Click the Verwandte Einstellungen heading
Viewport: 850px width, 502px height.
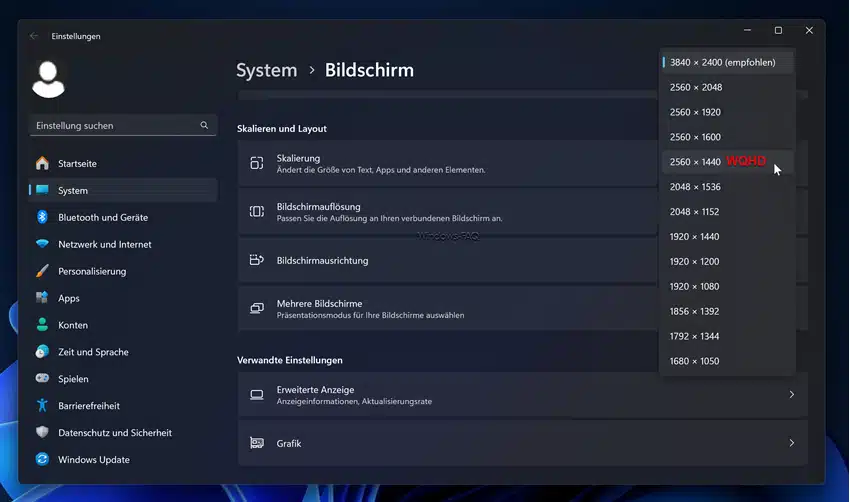(290, 360)
